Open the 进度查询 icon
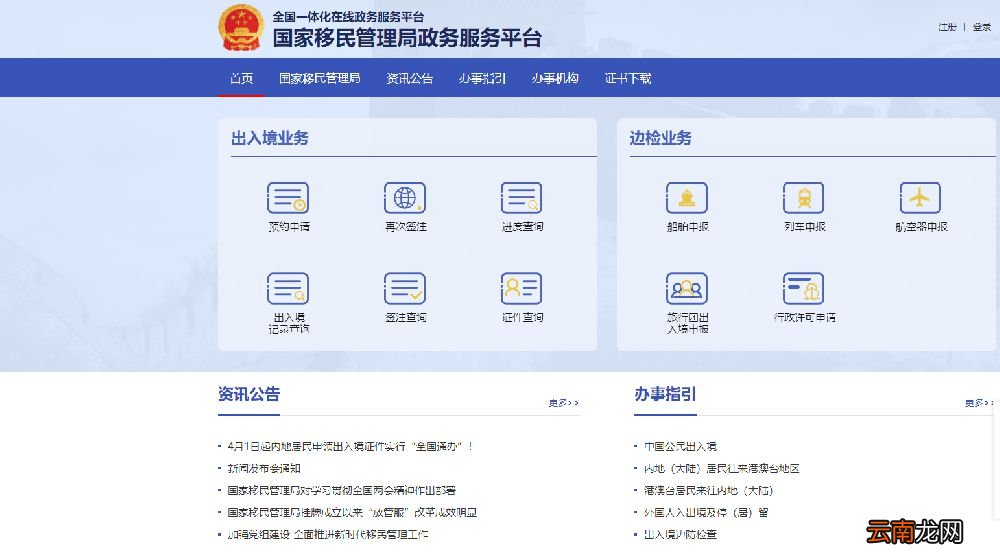The image size is (1000, 560). [x=522, y=198]
